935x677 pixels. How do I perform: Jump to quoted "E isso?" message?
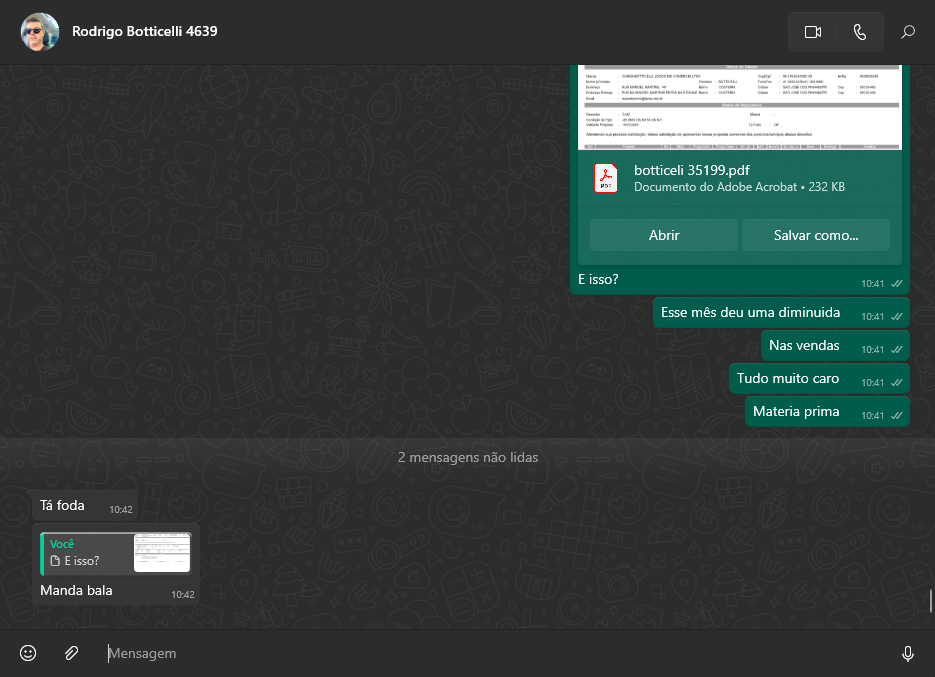[x=85, y=553]
